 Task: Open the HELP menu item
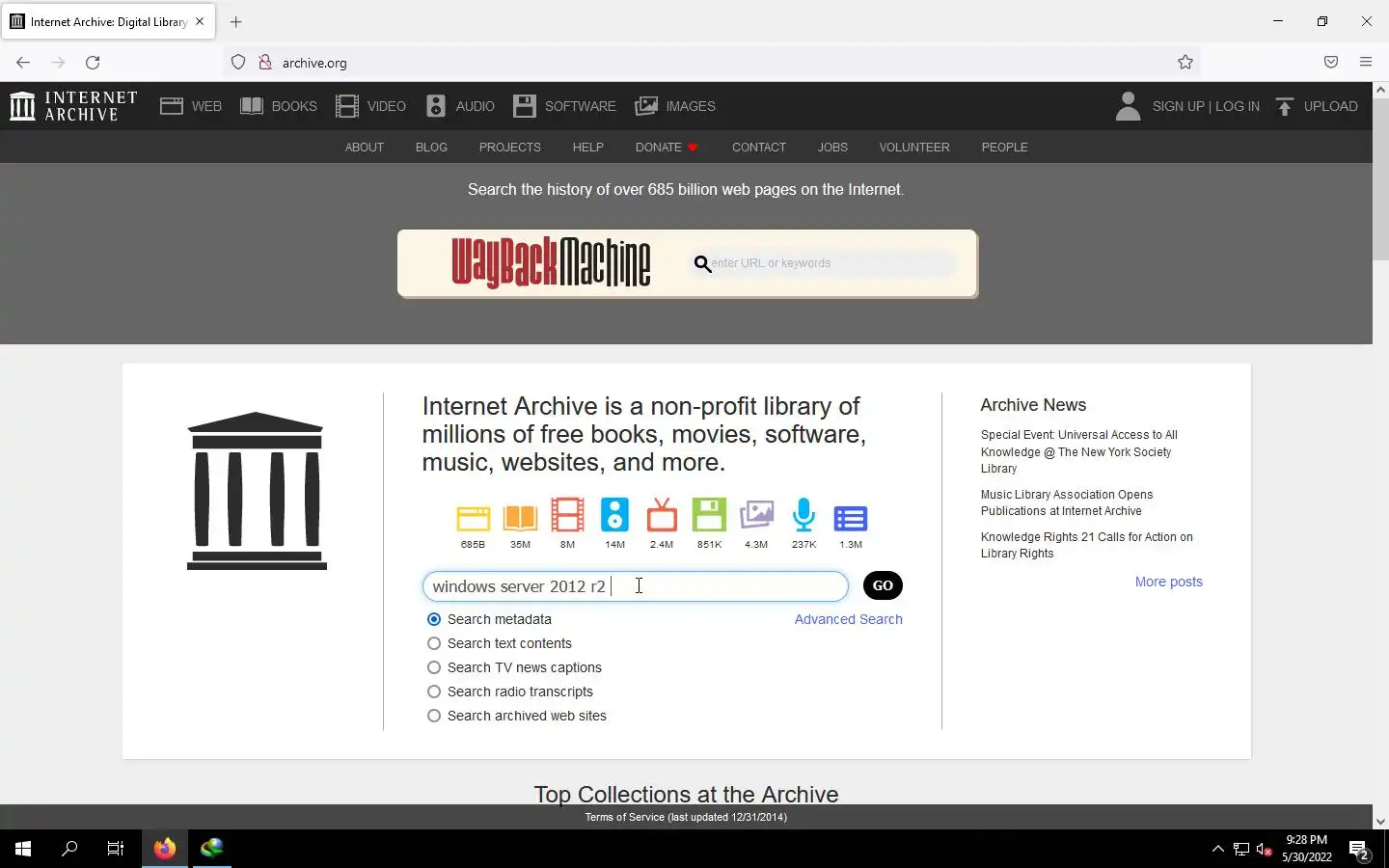(587, 148)
